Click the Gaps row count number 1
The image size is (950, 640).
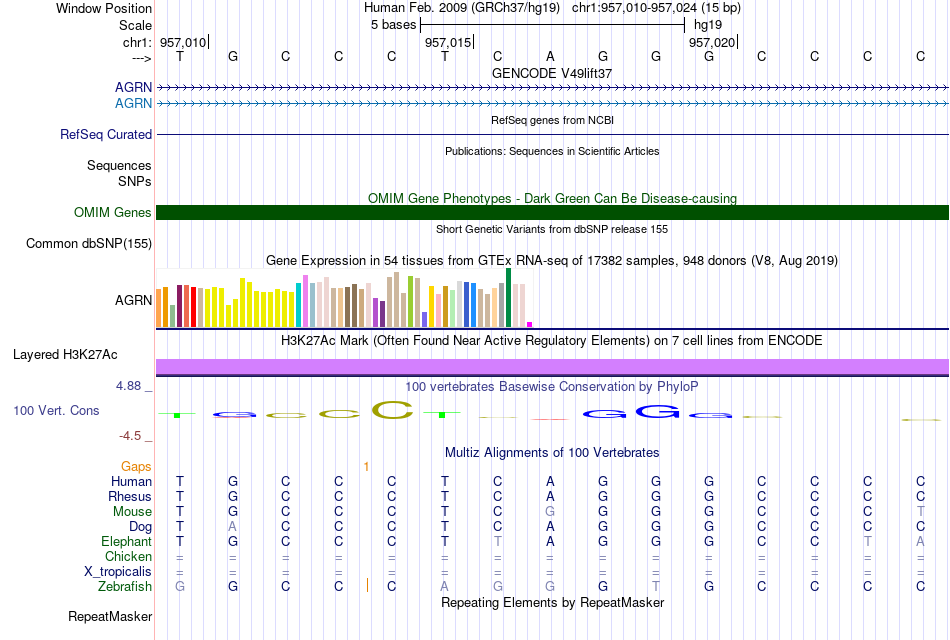(x=366, y=467)
